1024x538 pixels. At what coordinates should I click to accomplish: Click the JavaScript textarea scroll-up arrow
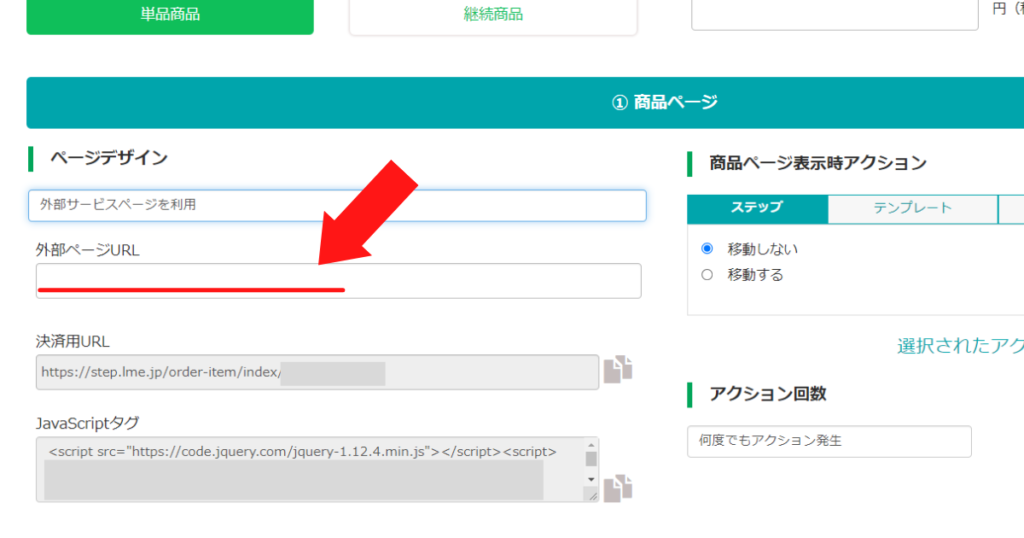(591, 445)
